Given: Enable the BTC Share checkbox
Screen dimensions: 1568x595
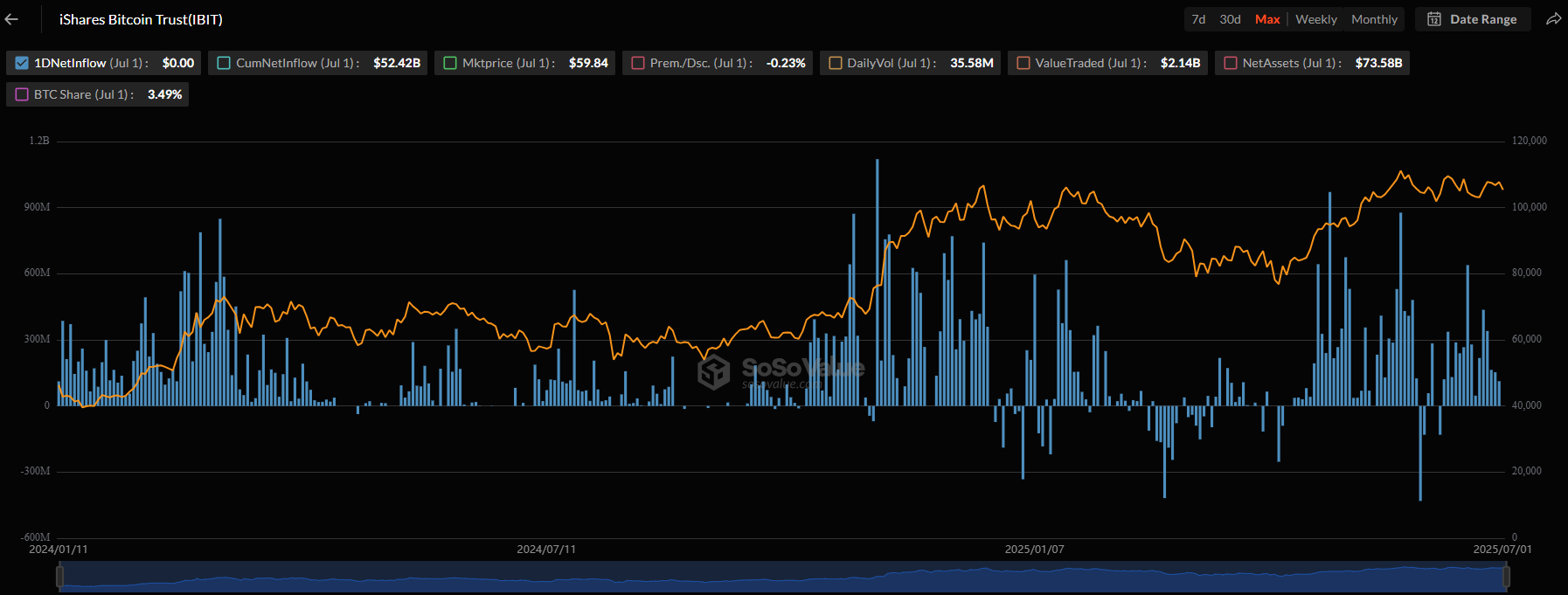Looking at the screenshot, I should point(22,94).
